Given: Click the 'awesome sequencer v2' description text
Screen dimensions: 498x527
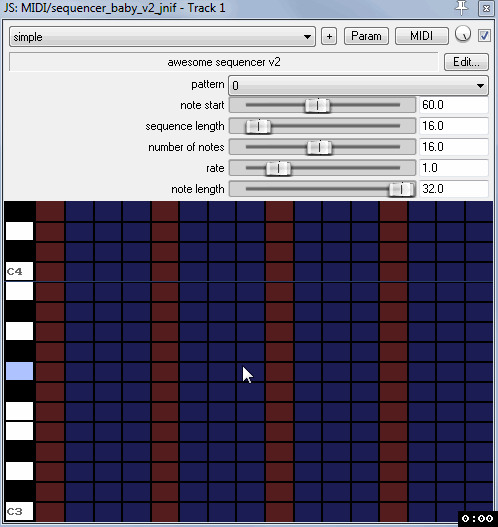Looking at the screenshot, I should click(x=224, y=62).
